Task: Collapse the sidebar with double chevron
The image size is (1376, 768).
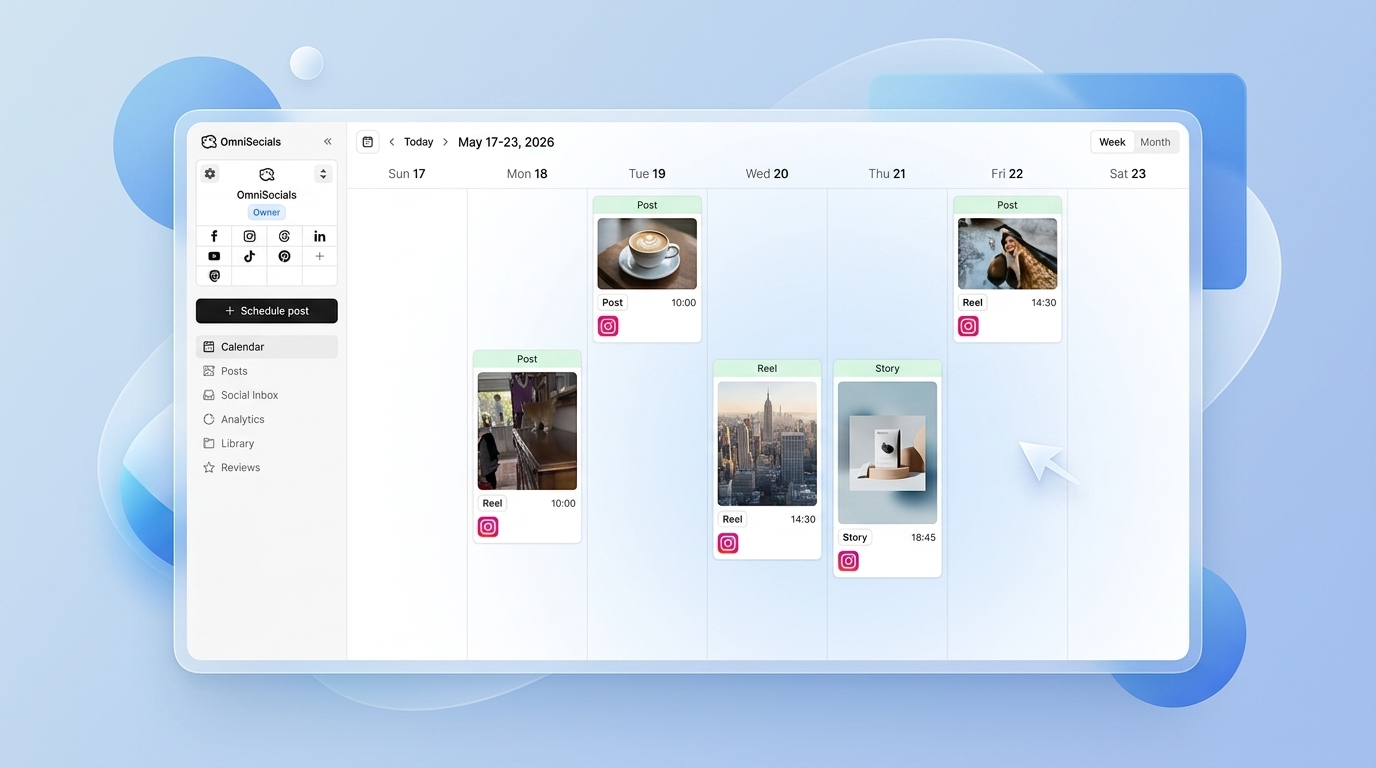Action: (327, 142)
